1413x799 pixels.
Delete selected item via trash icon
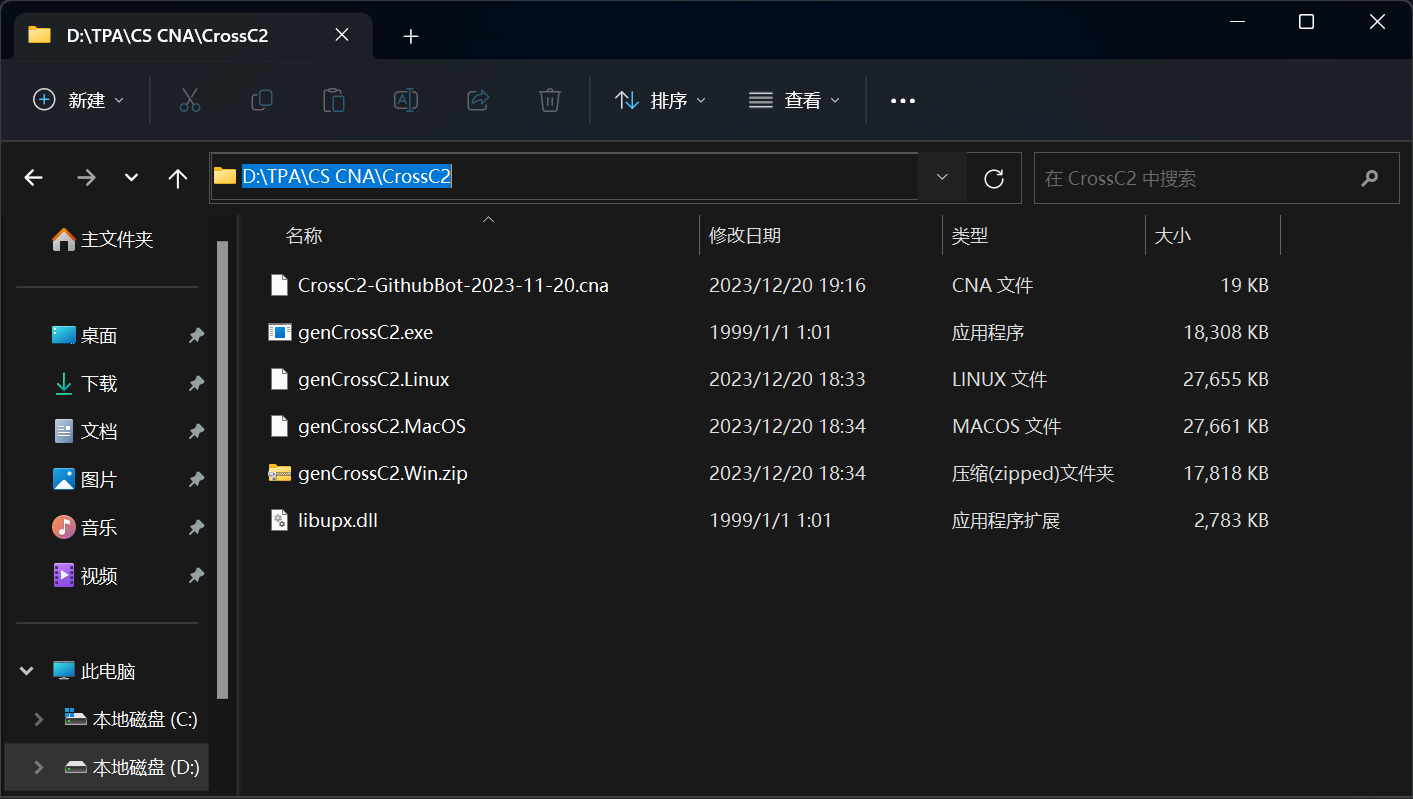click(549, 100)
